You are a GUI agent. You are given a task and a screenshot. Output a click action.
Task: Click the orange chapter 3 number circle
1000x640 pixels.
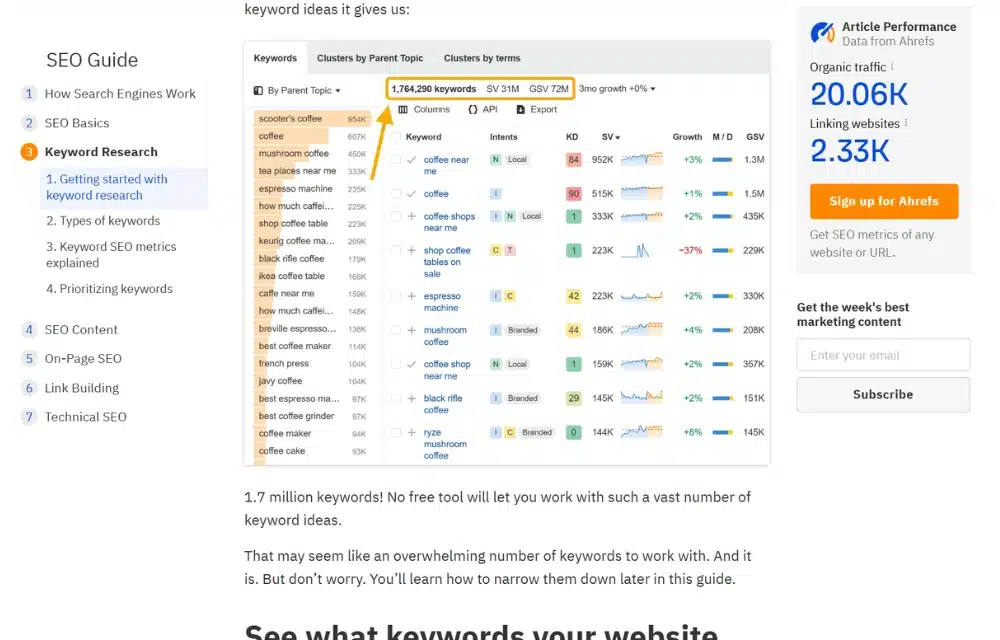(x=29, y=152)
